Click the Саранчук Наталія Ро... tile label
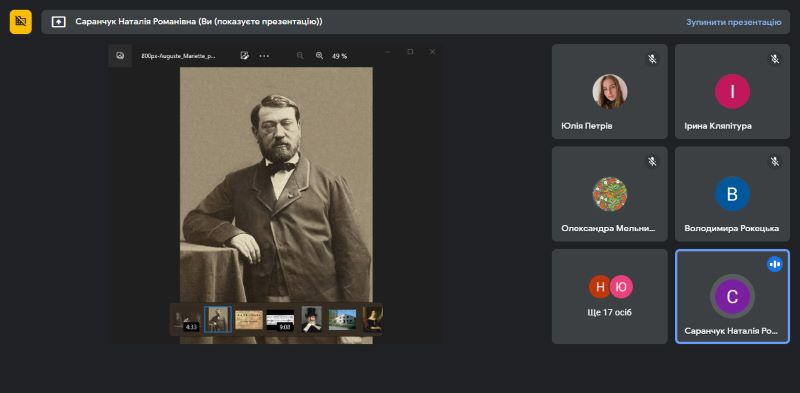The height and width of the screenshot is (393, 800). point(731,331)
